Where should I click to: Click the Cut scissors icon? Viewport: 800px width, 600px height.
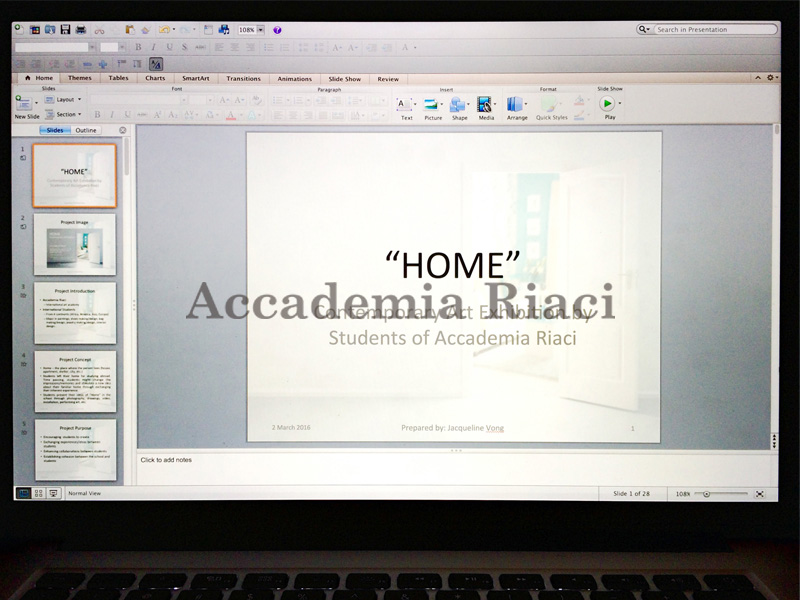(99, 30)
